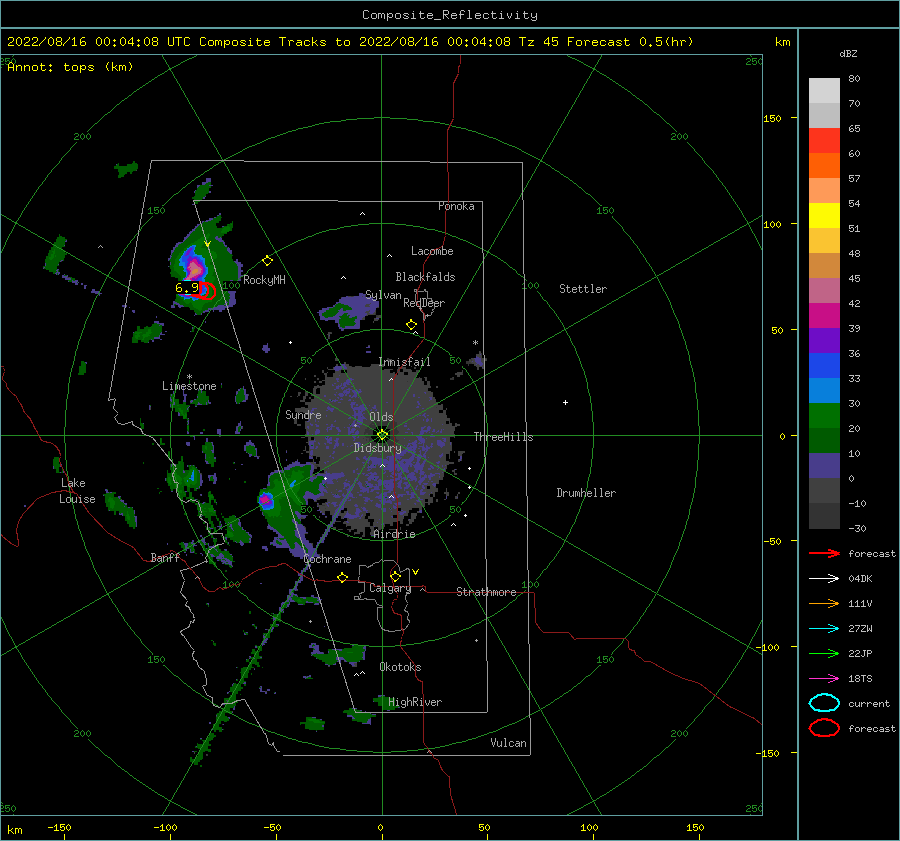Click the Composite_Reflectivity title

[x=450, y=15]
